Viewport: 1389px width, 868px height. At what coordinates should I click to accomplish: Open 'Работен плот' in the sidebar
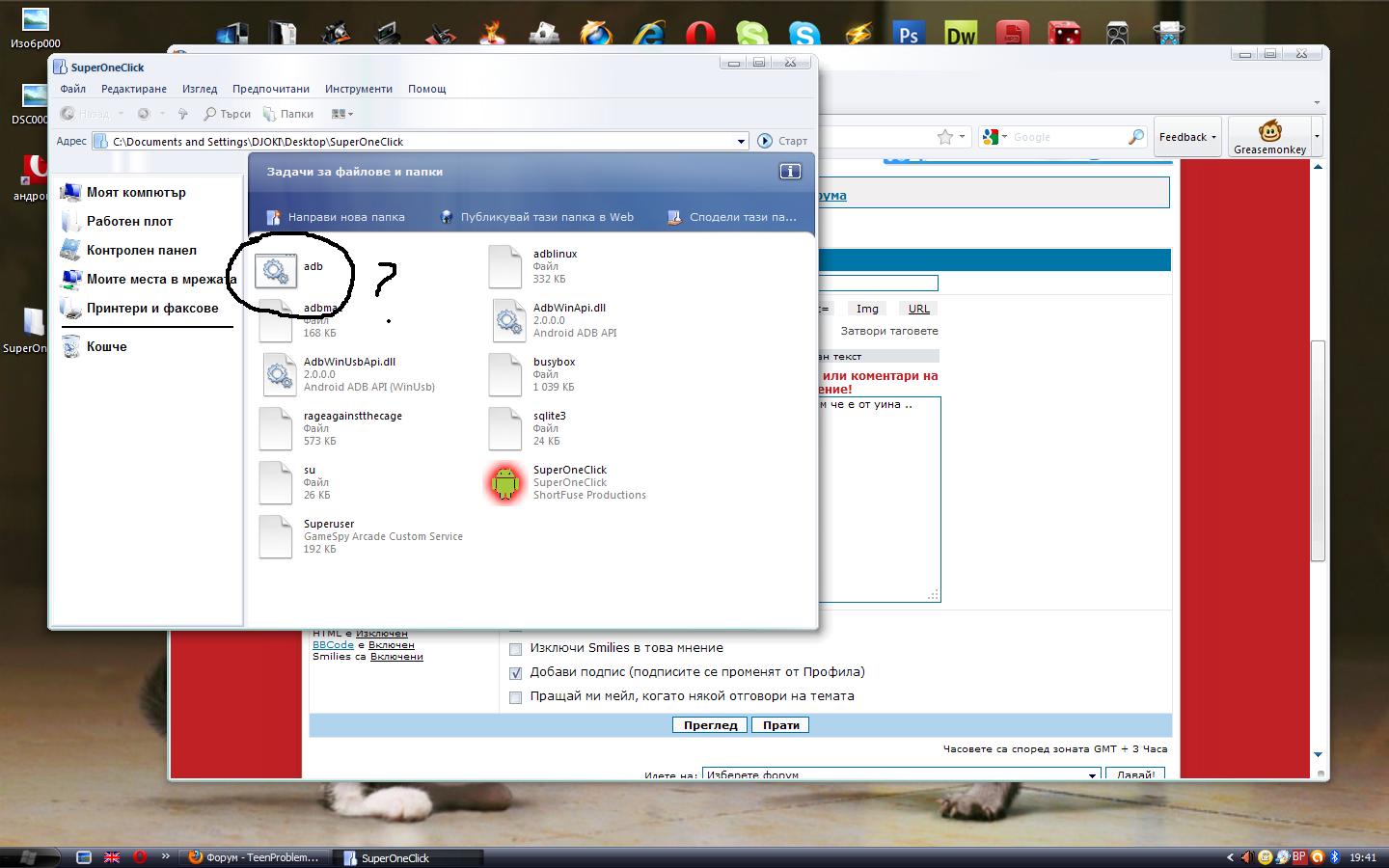117,221
